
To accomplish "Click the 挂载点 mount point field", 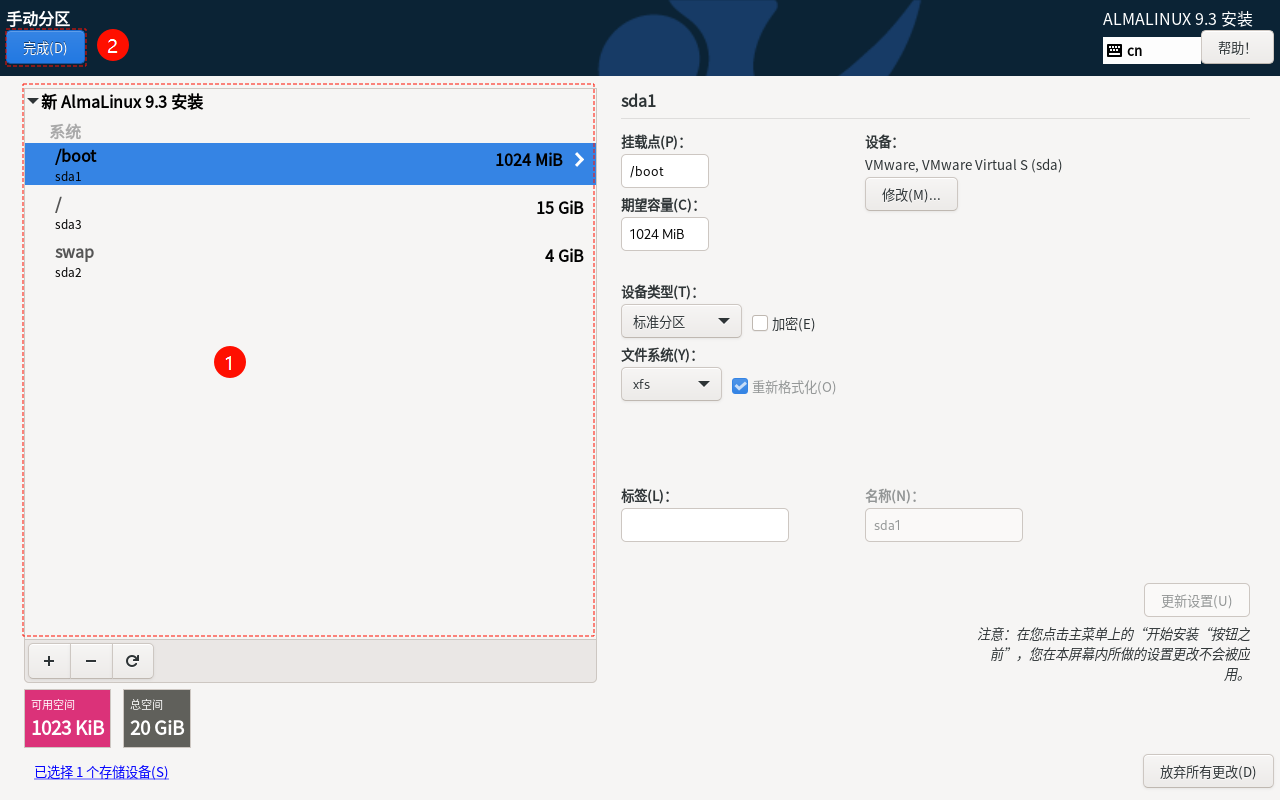I will [x=664, y=171].
